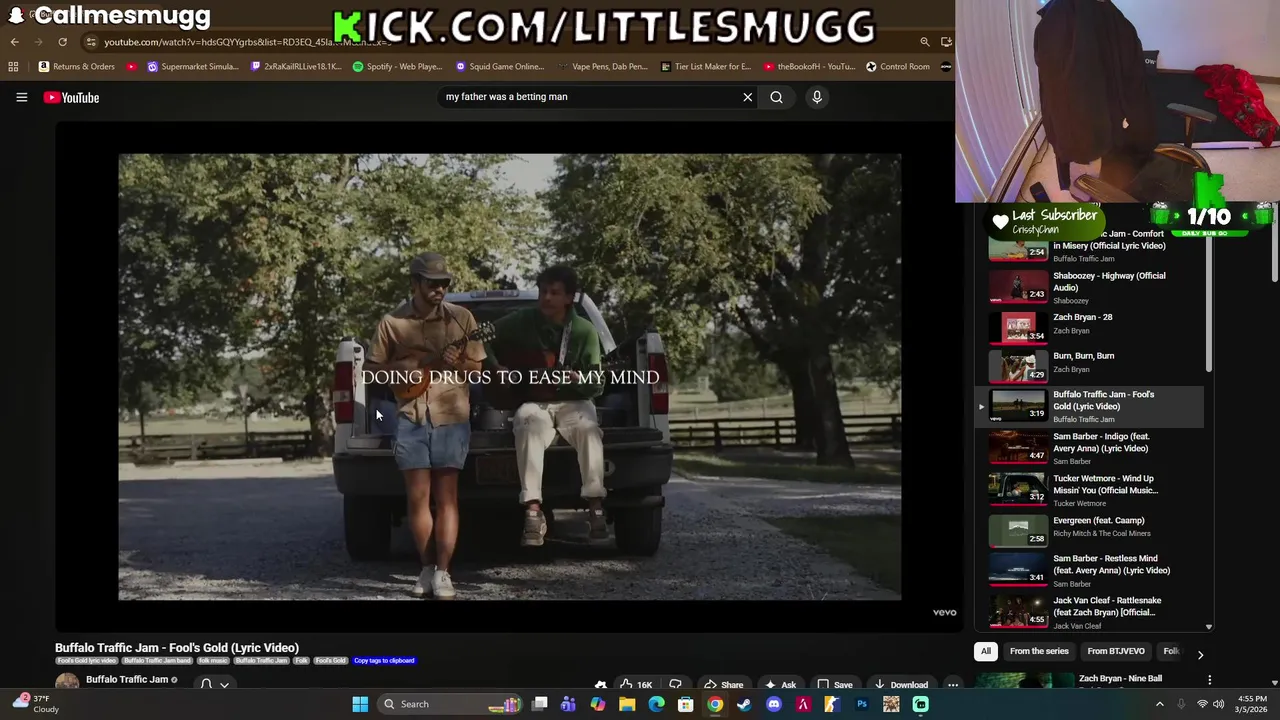Open Tier List Maker bookmark
The width and height of the screenshot is (1280, 720).
[x=706, y=67]
